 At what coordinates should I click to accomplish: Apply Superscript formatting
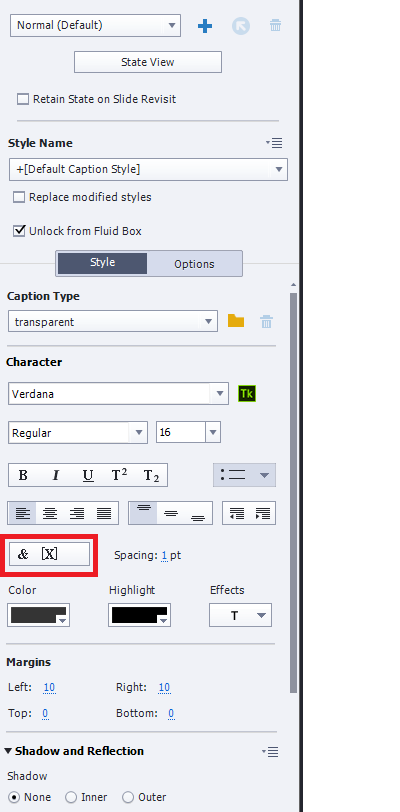tap(120, 475)
